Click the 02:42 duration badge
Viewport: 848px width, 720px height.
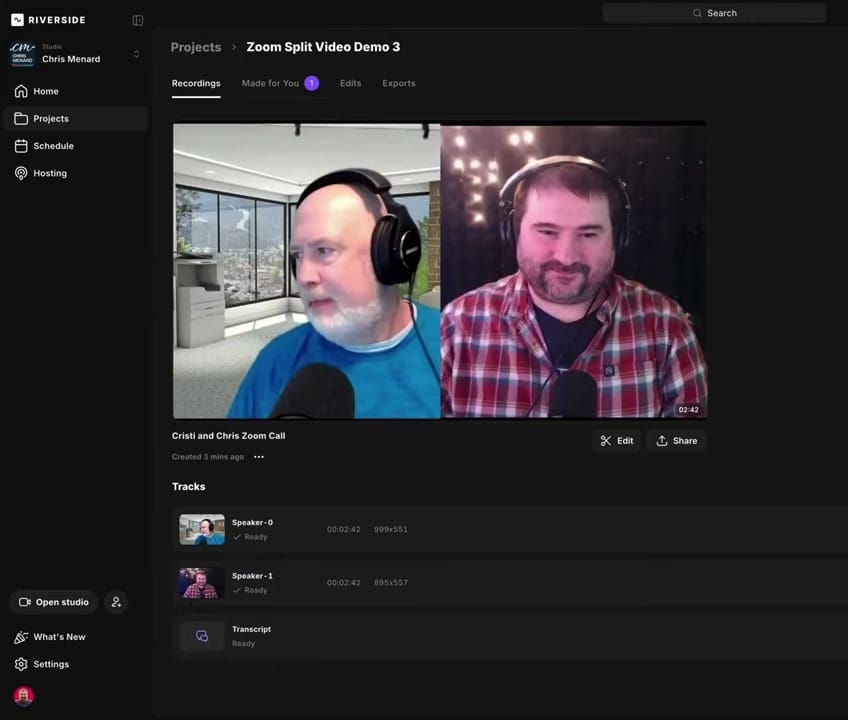pos(688,409)
